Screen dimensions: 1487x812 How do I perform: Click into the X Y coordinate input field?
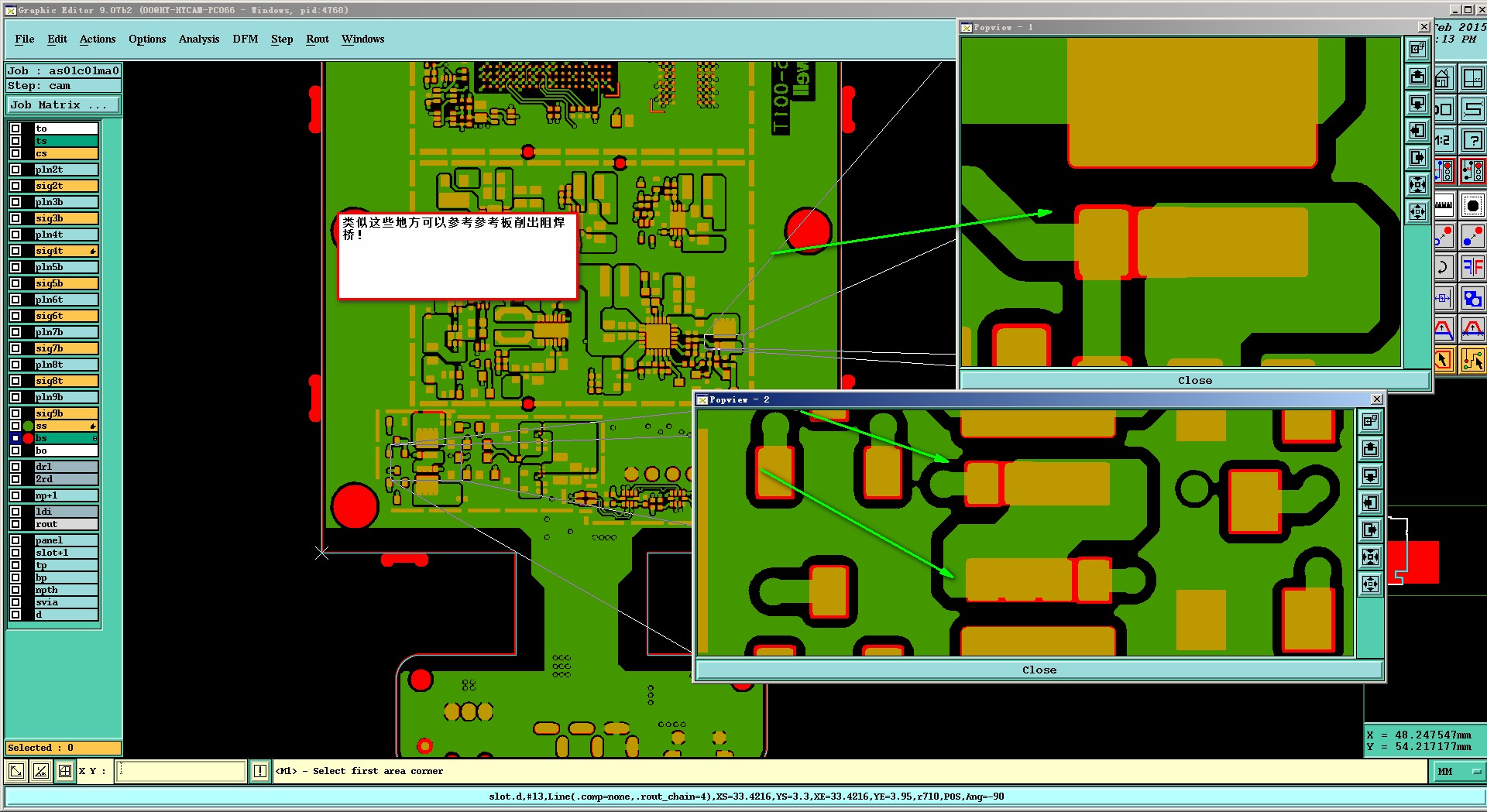pos(181,771)
